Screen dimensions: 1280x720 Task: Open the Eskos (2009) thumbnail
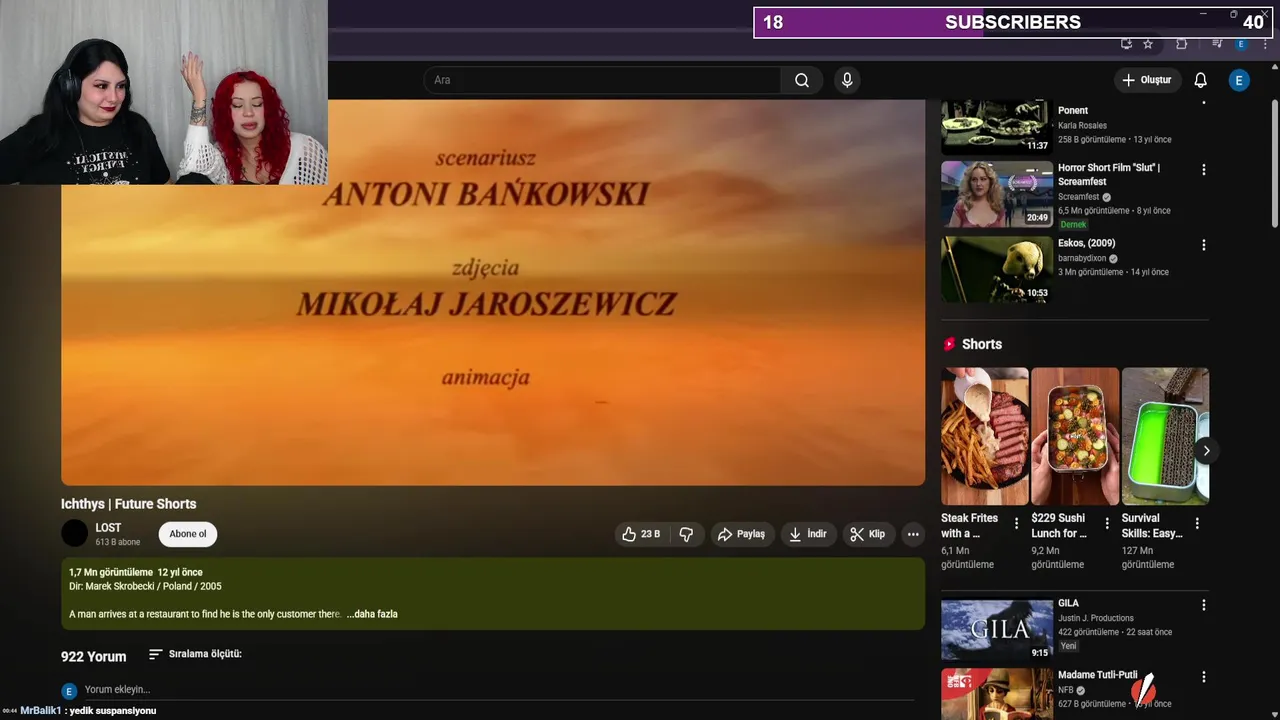point(997,269)
